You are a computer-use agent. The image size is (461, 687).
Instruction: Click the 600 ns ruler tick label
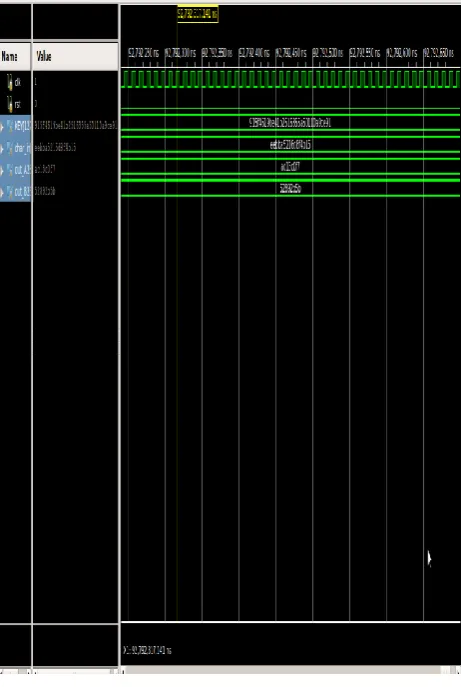click(402, 53)
